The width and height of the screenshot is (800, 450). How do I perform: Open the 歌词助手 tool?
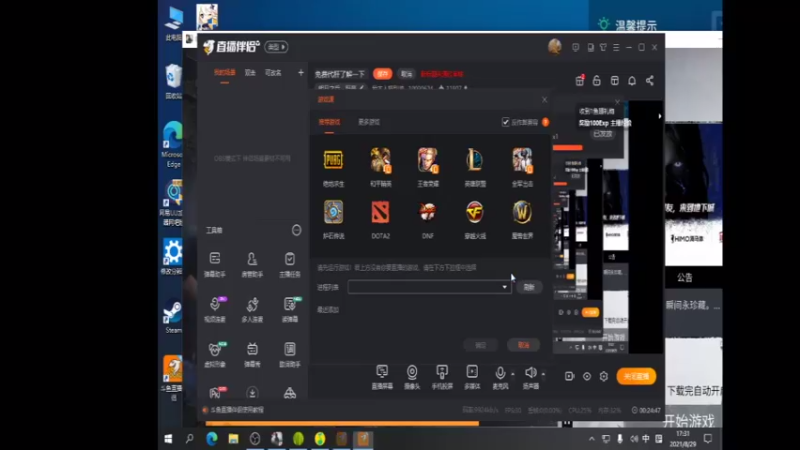tap(290, 354)
